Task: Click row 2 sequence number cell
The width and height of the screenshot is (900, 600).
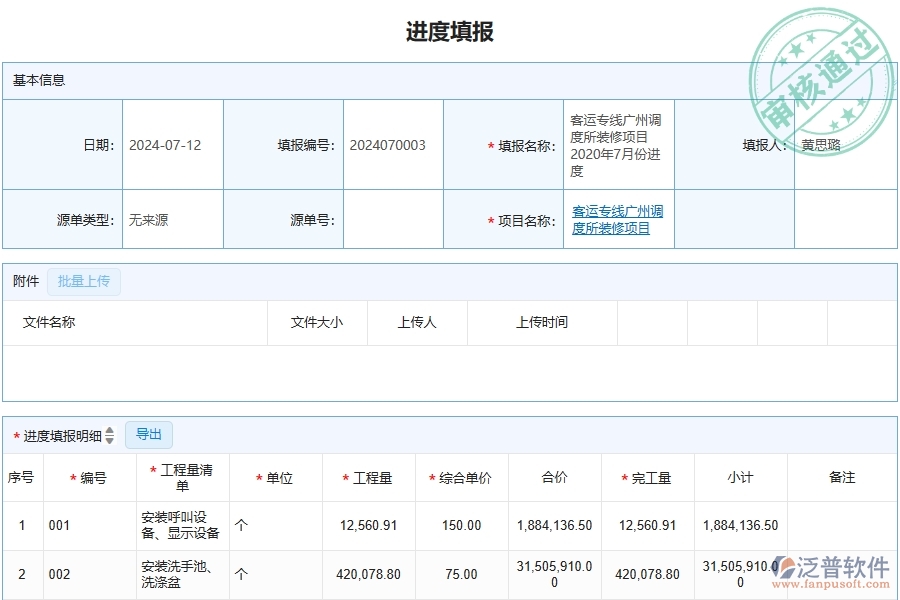Action: [21, 574]
